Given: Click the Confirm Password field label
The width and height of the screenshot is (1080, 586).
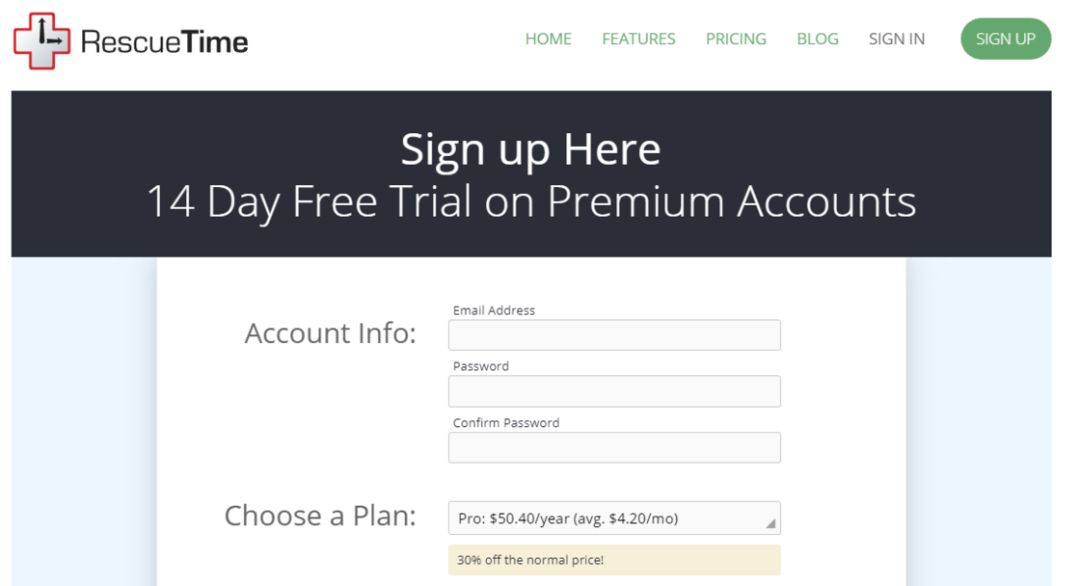Looking at the screenshot, I should click(506, 423).
